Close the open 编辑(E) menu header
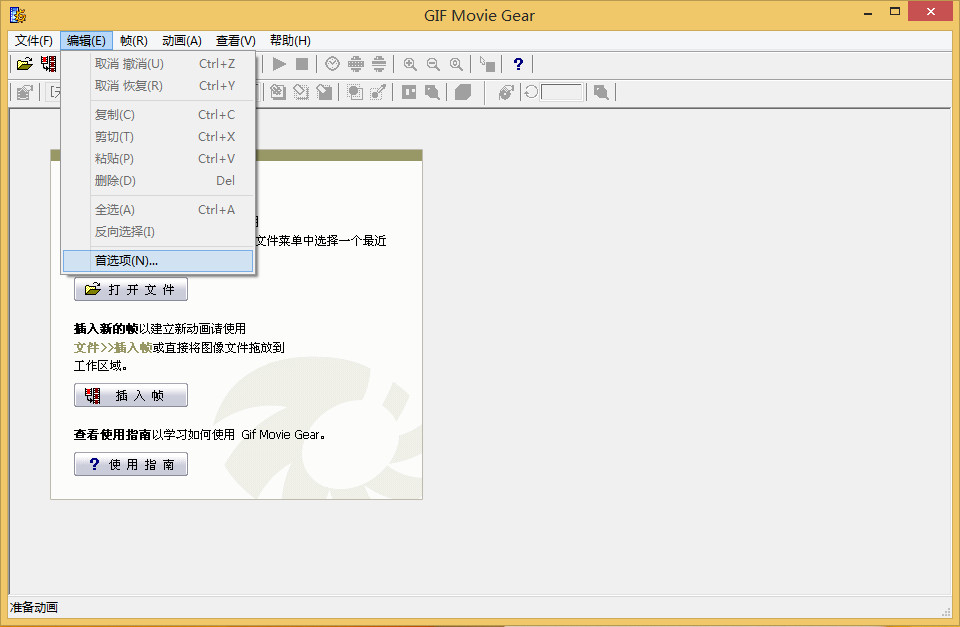960x627 pixels. 86,40
